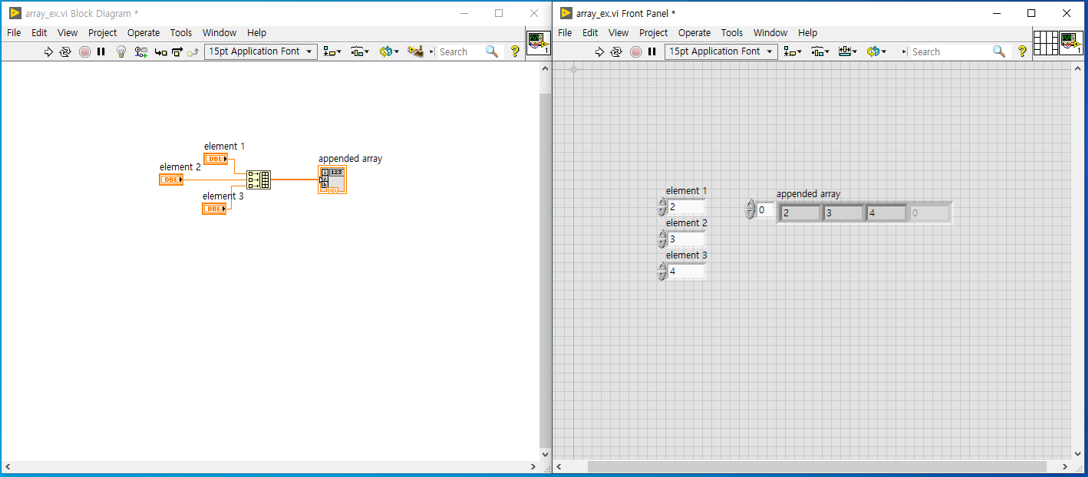The image size is (1088, 477).
Task: Open File menu in Block Diagram window
Action: click(x=14, y=33)
